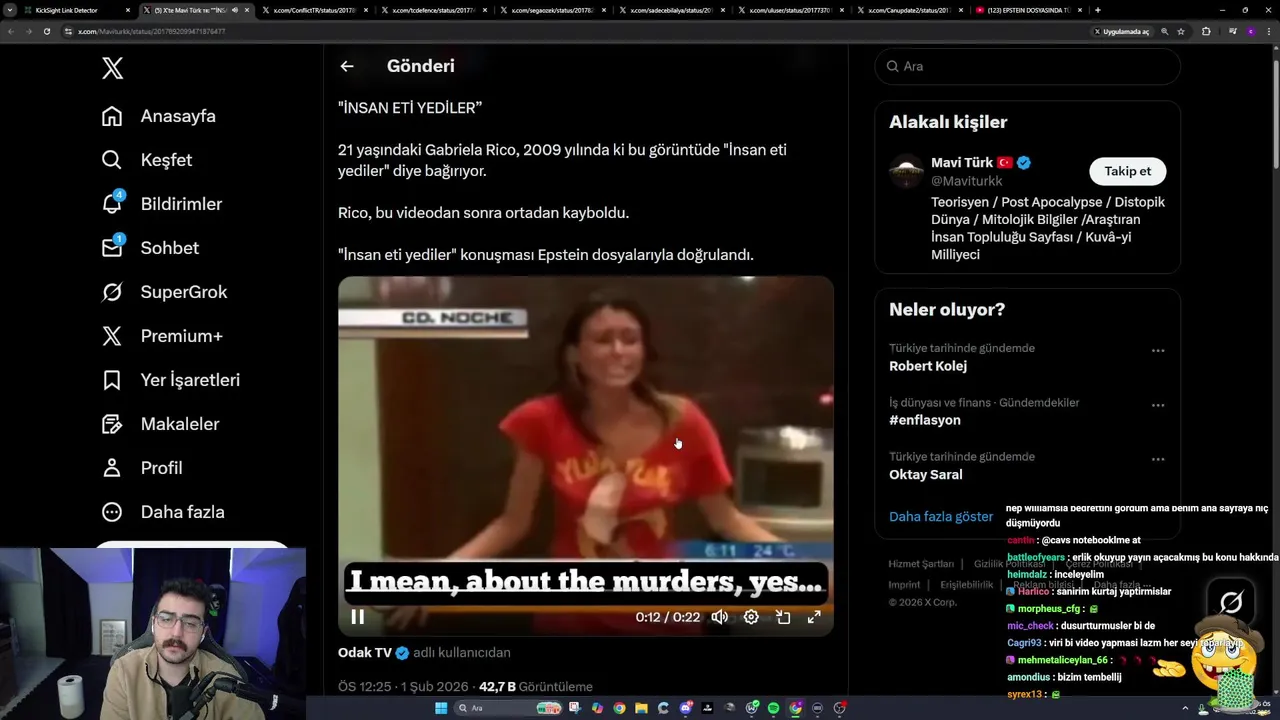Open the Robert Kolej trending topic
1280x720 pixels.
(928, 366)
